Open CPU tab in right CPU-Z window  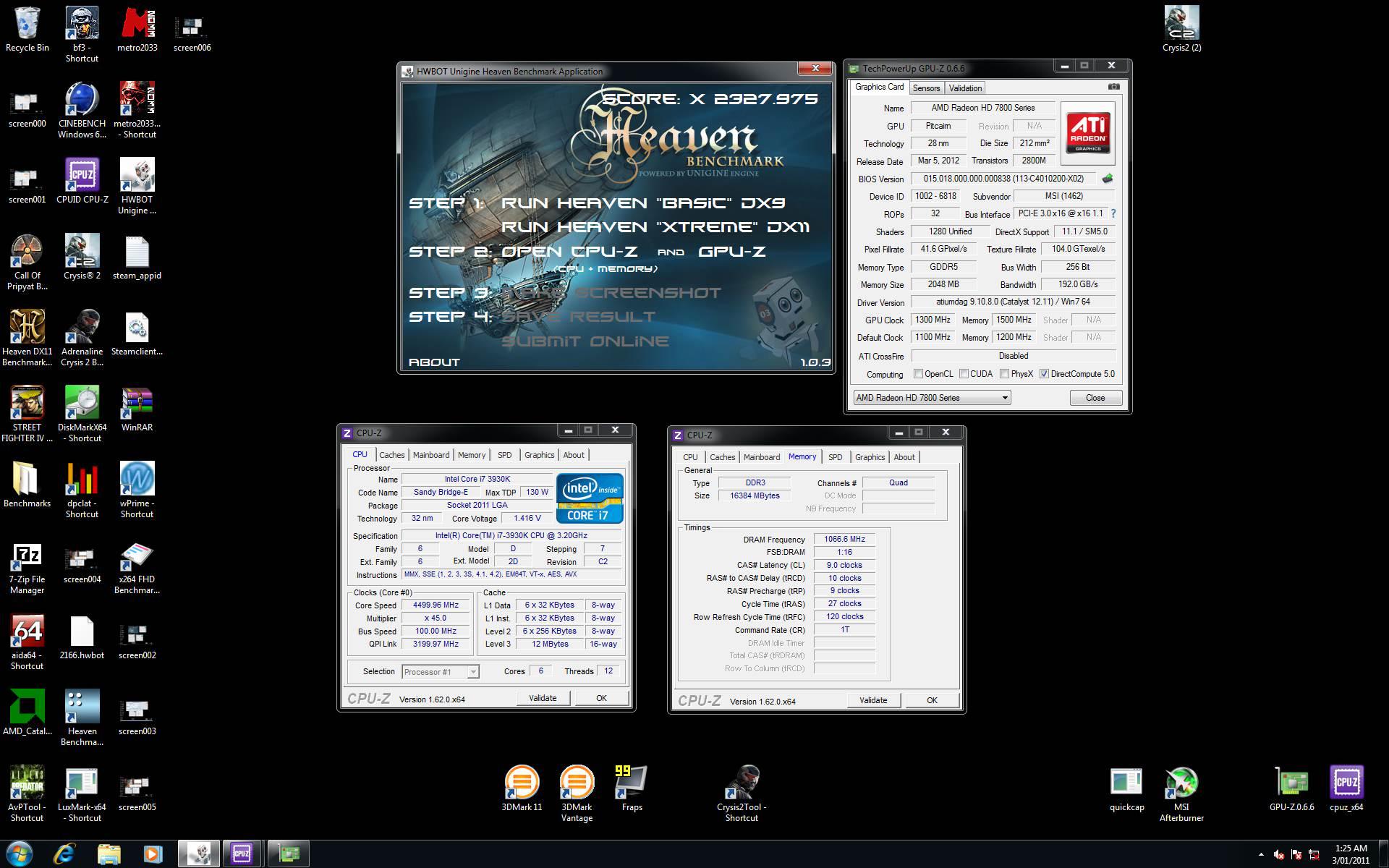click(x=690, y=457)
